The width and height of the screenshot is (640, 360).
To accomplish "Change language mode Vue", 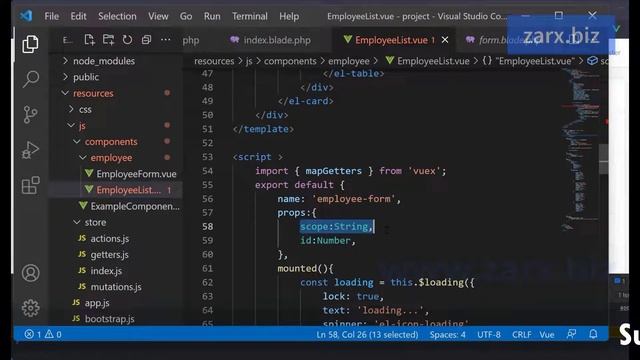I will click(x=547, y=335).
